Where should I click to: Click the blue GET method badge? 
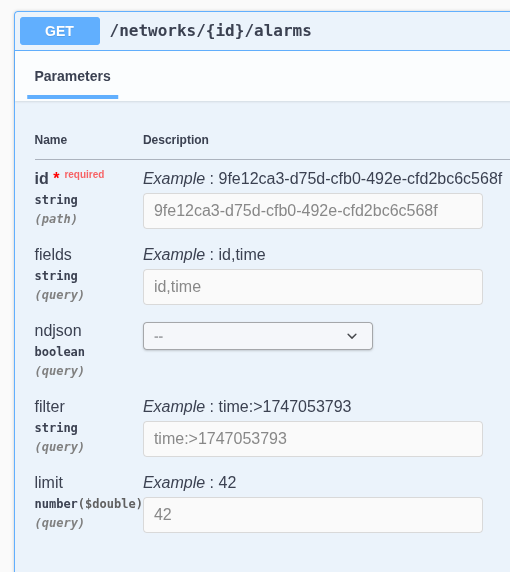[60, 31]
